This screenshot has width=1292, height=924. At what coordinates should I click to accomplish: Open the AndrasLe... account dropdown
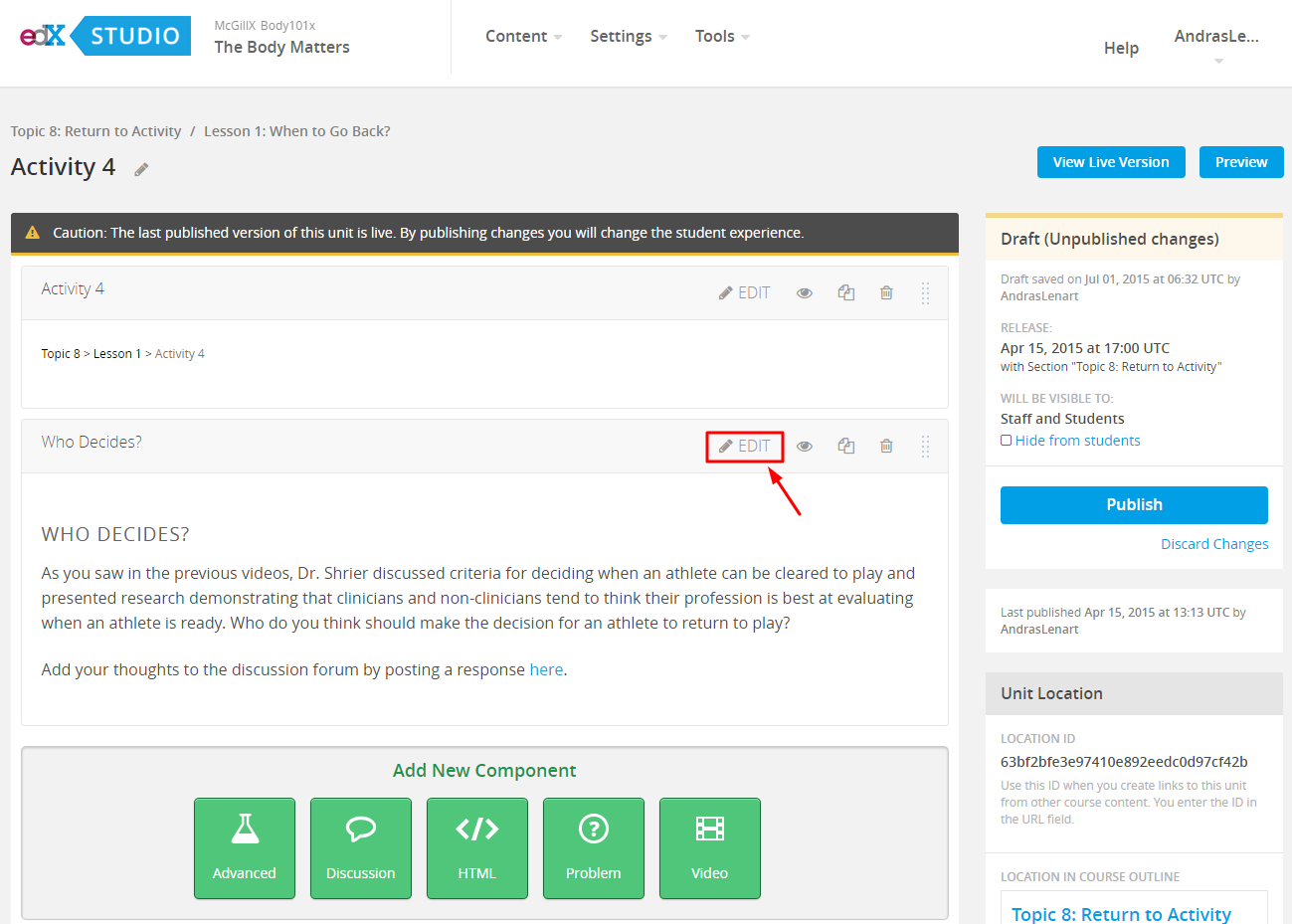point(1216,46)
